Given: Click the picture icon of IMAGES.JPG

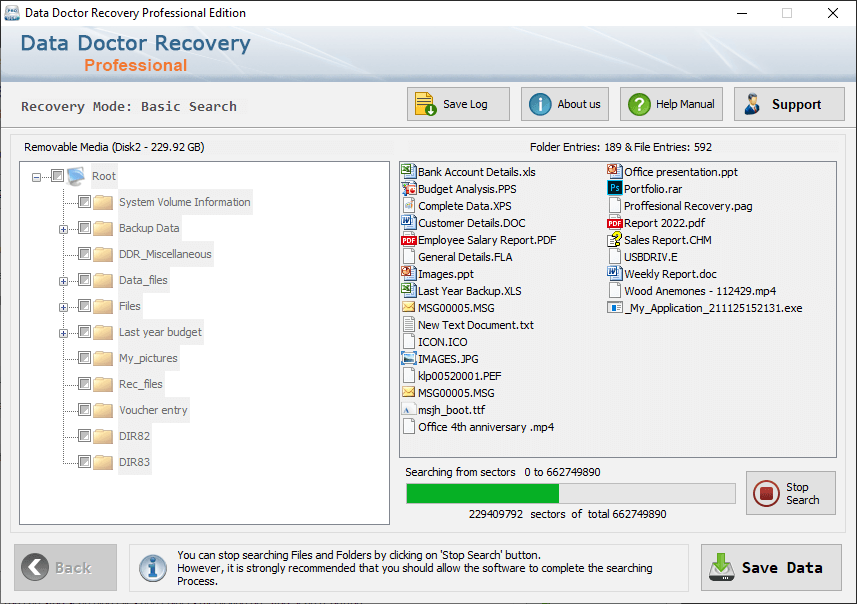Looking at the screenshot, I should coord(408,359).
